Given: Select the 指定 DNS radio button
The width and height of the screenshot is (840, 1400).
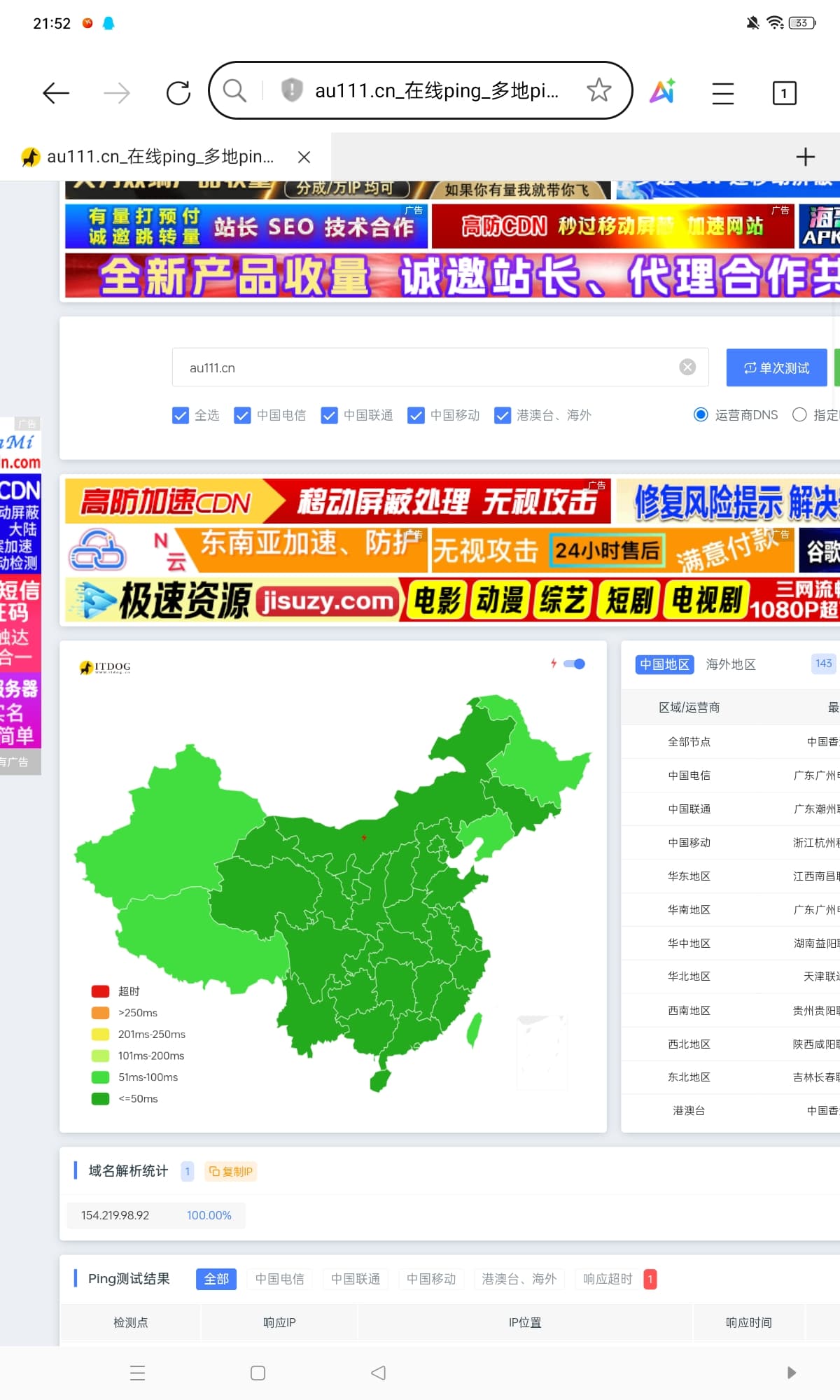Looking at the screenshot, I should click(x=799, y=414).
